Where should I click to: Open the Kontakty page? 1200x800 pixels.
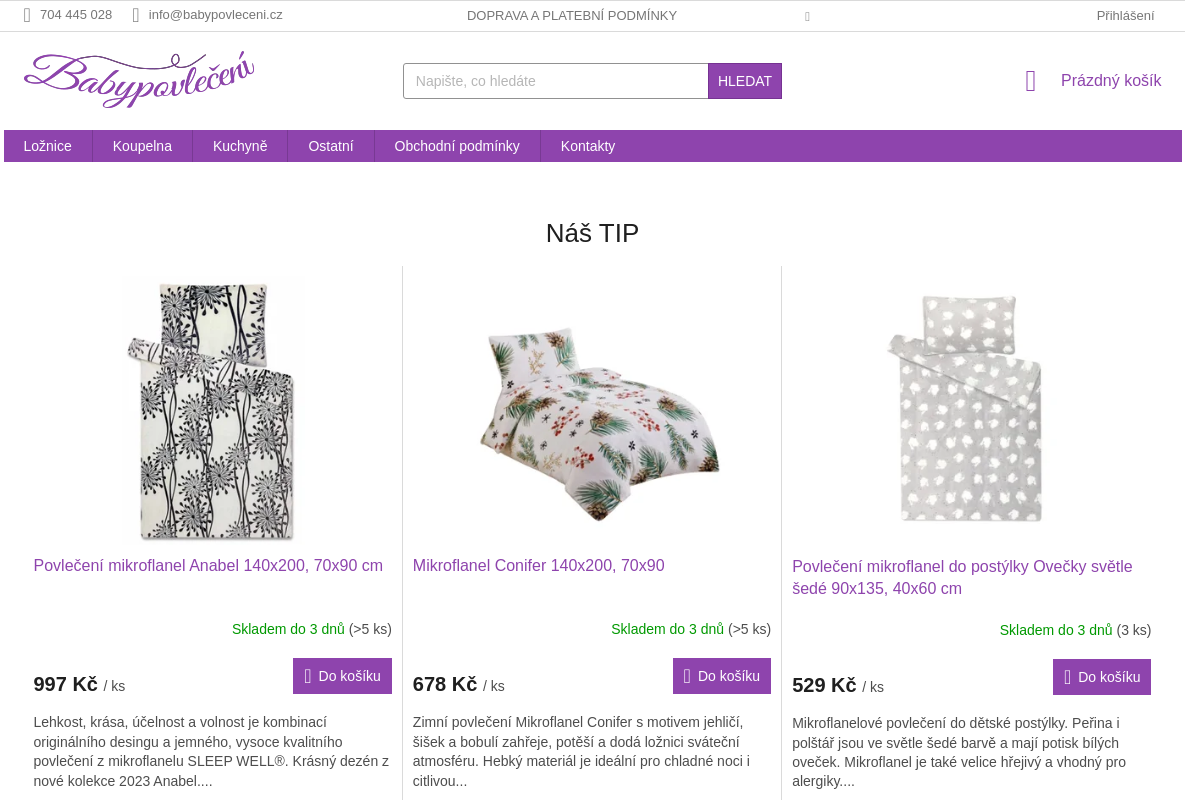pos(588,146)
